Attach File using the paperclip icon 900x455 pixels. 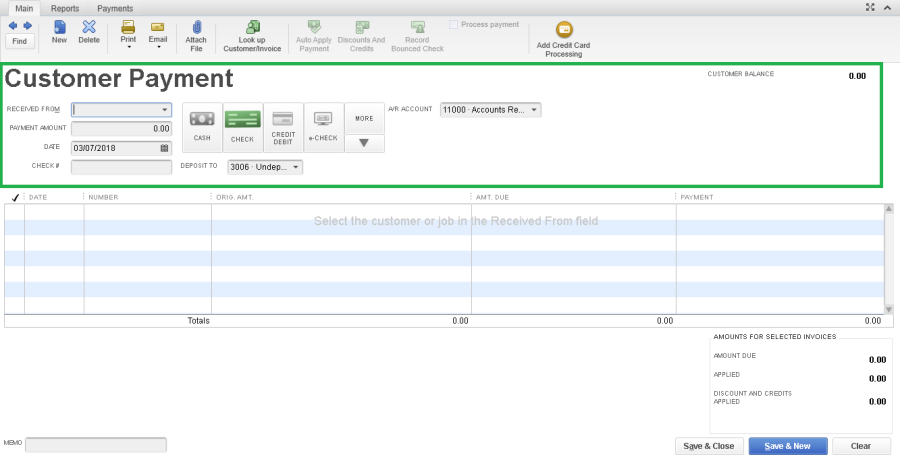[x=196, y=36]
